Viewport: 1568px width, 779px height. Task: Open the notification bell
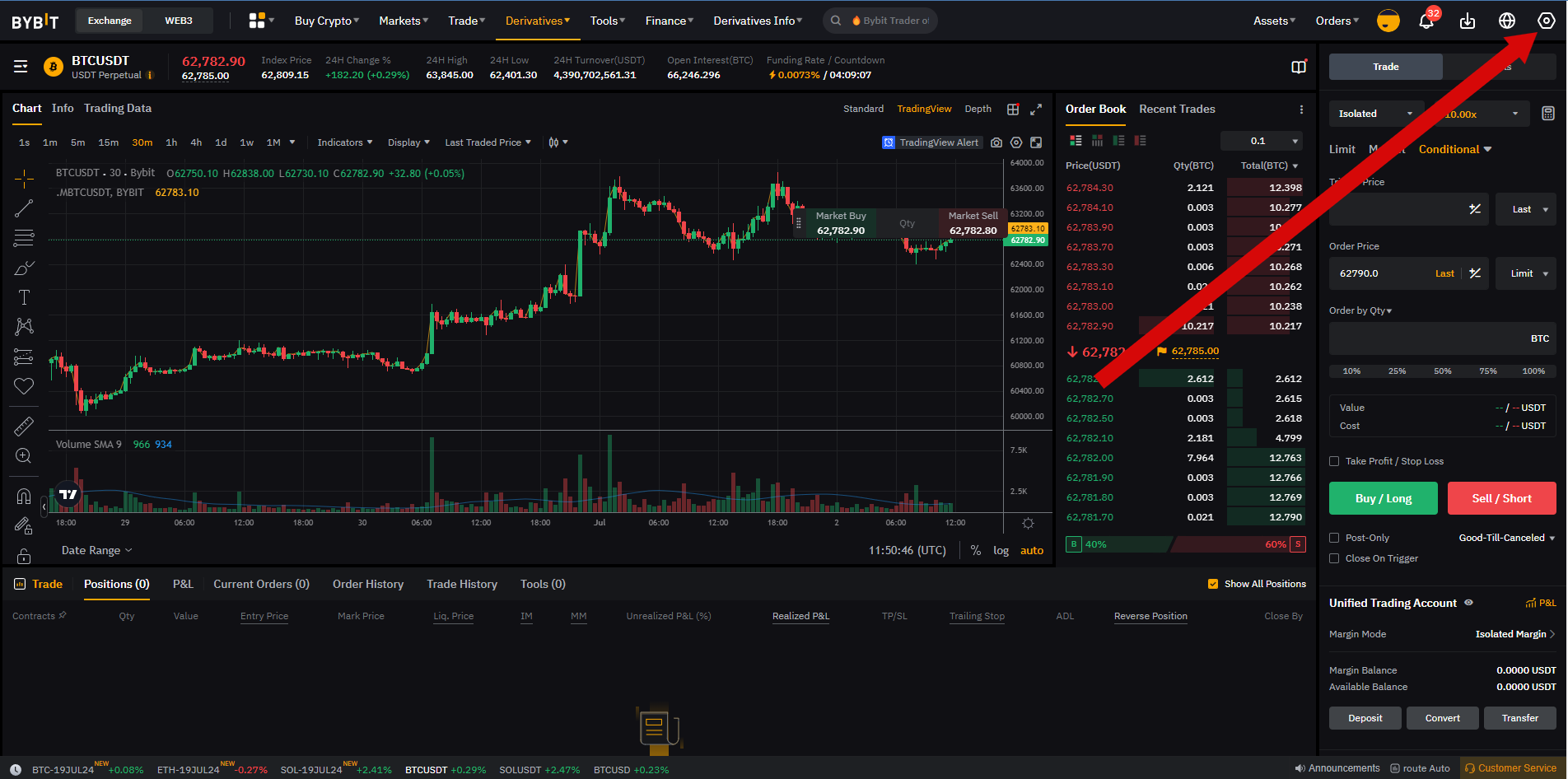[x=1426, y=21]
